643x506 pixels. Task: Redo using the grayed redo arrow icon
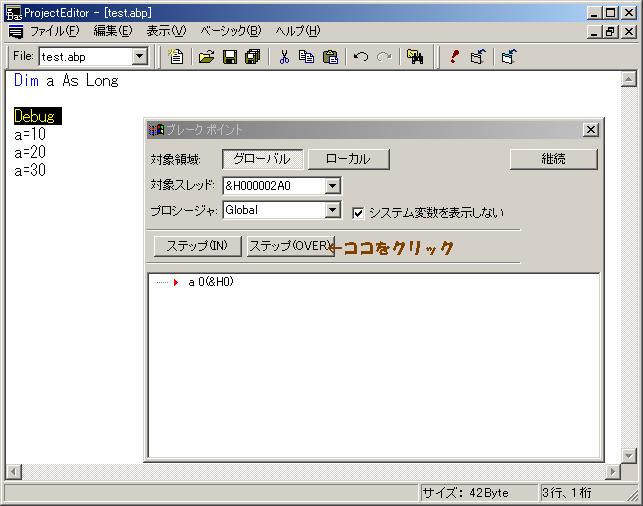384,56
